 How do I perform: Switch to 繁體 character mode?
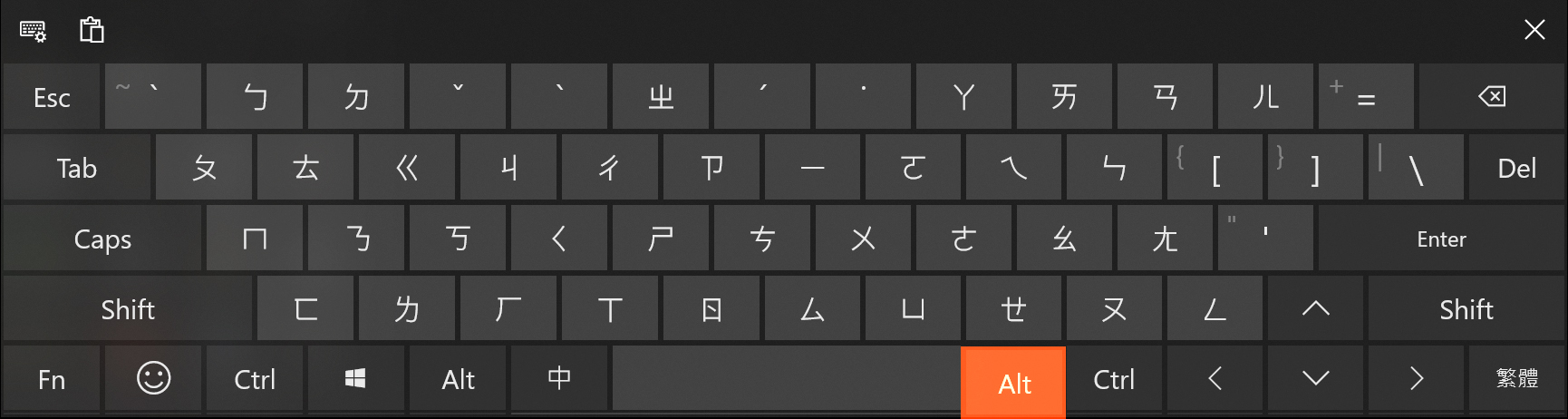point(1517,379)
